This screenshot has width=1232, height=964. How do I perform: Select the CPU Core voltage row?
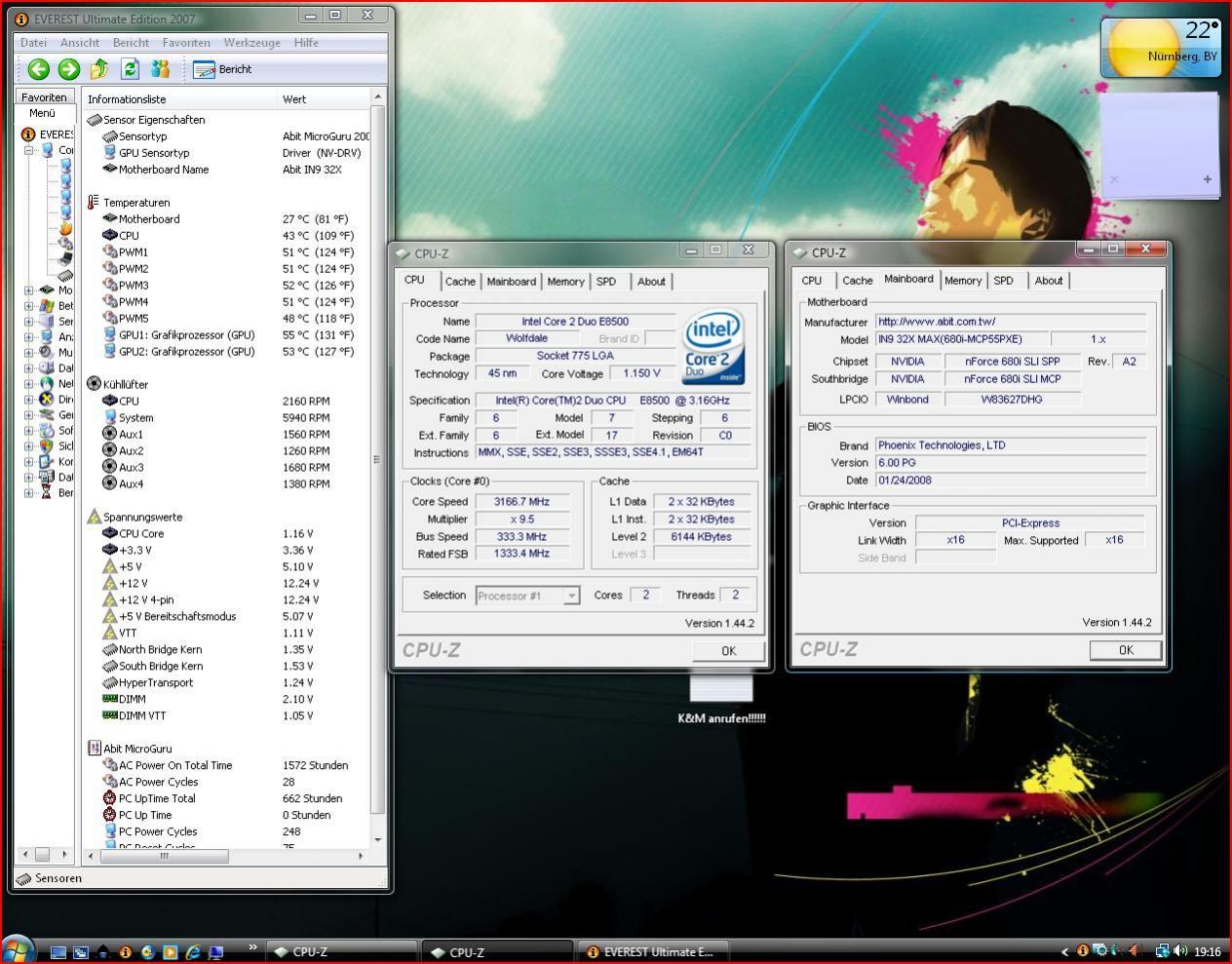[228, 534]
